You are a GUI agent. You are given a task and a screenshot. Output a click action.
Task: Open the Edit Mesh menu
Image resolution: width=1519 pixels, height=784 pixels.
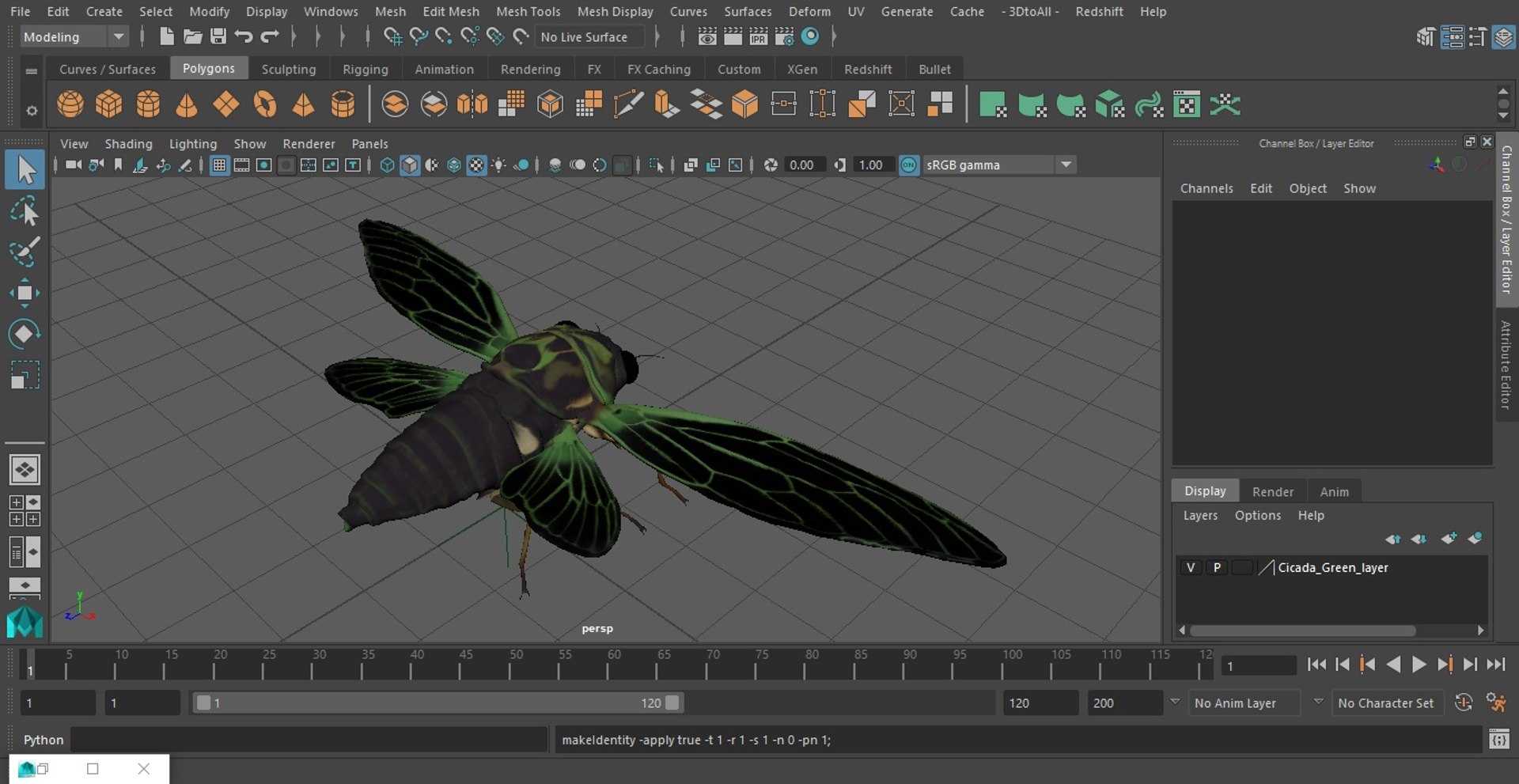point(451,11)
